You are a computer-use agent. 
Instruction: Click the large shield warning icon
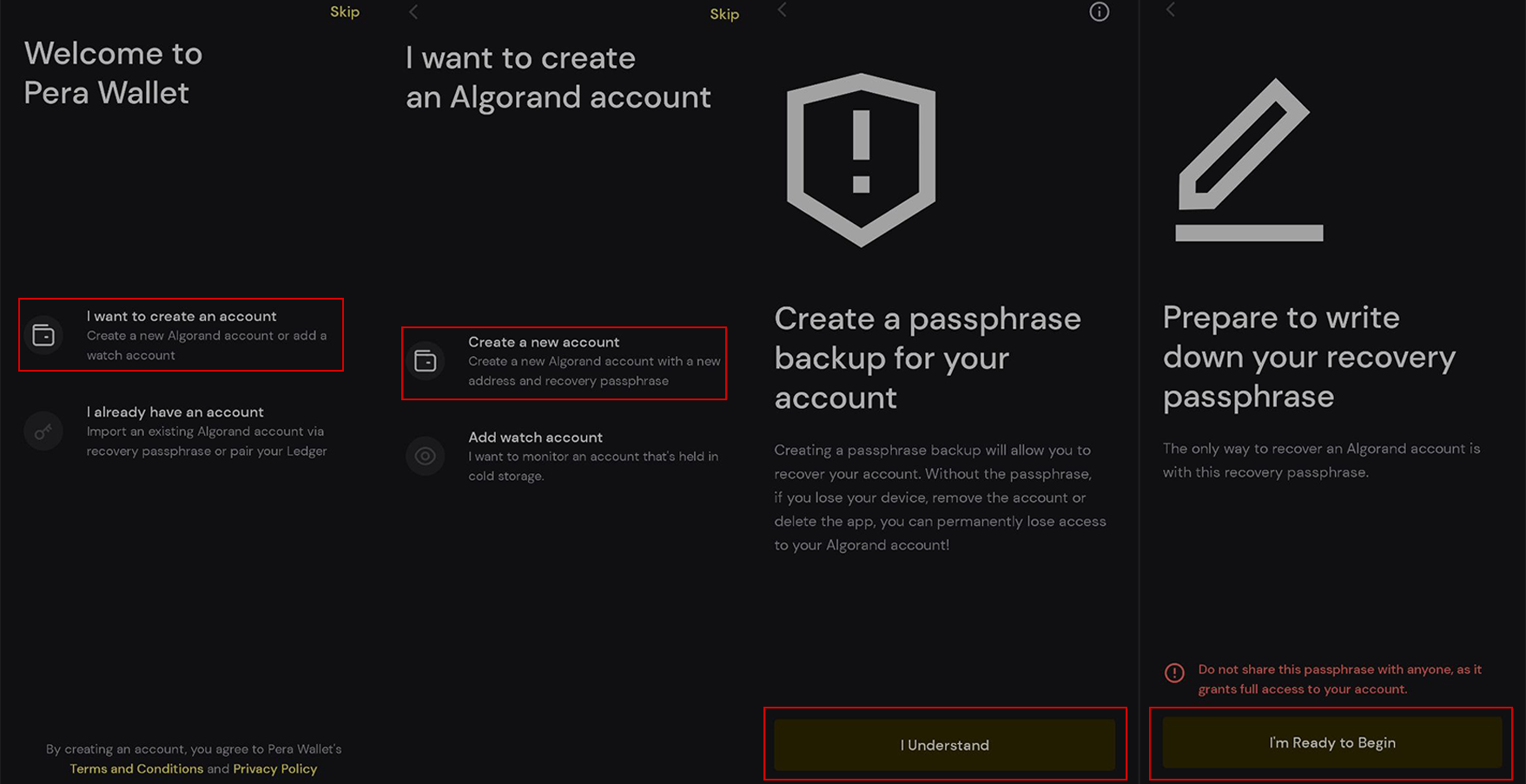tap(861, 160)
